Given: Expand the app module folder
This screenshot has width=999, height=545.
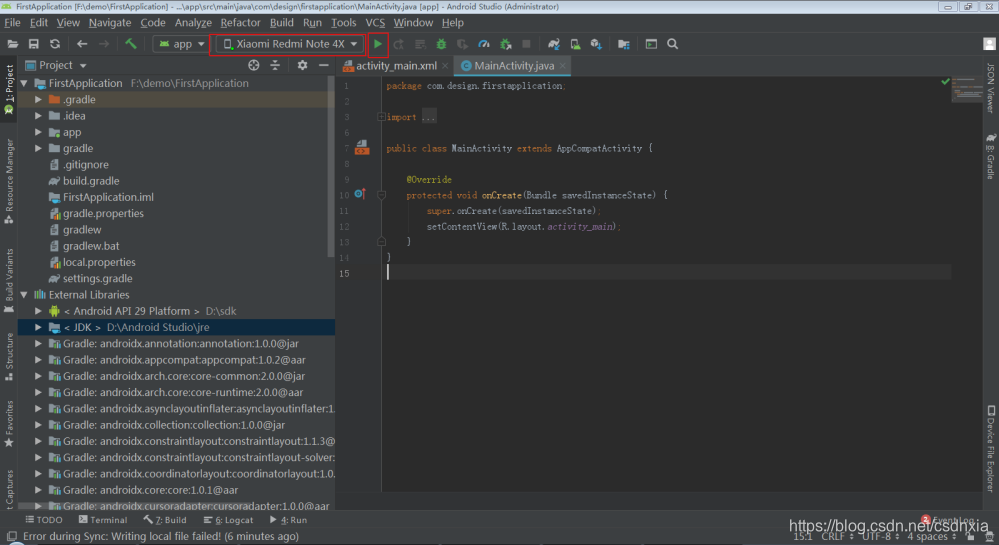Looking at the screenshot, I should tap(38, 132).
